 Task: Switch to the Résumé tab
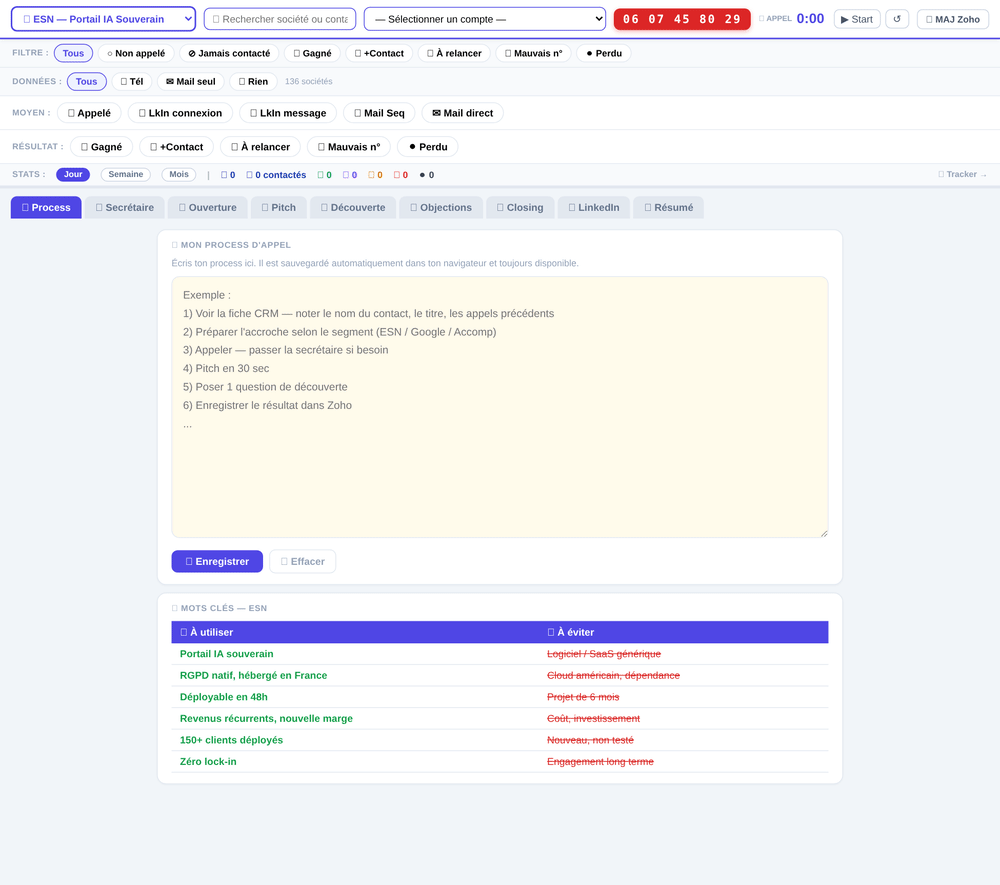point(668,207)
